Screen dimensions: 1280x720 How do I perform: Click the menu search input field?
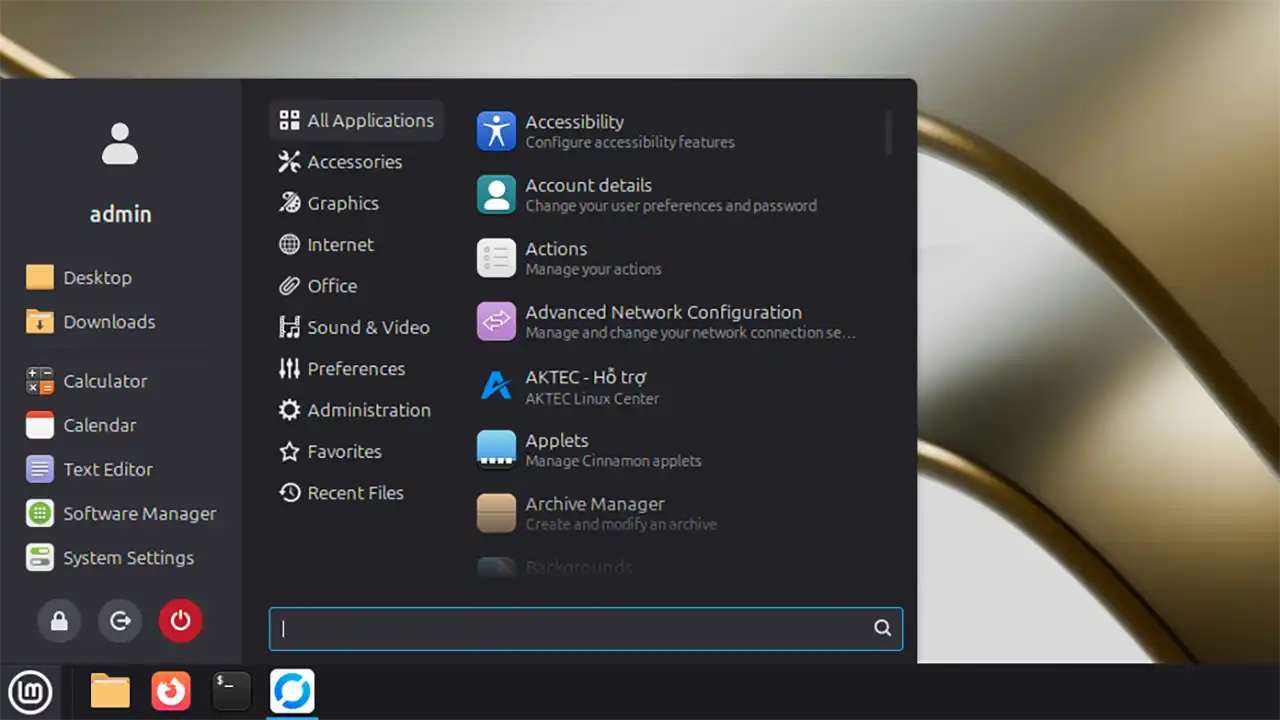(586, 629)
